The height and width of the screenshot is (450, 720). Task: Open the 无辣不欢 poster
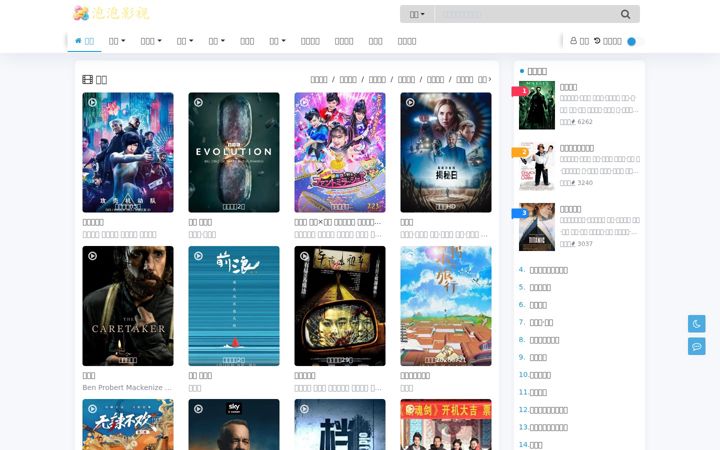pyautogui.click(x=128, y=425)
